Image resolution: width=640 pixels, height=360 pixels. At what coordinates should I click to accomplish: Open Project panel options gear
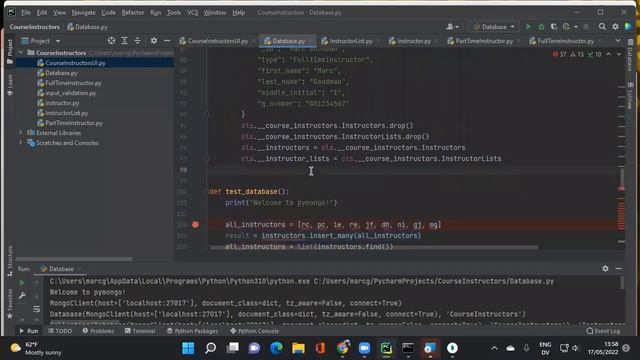click(x=153, y=41)
